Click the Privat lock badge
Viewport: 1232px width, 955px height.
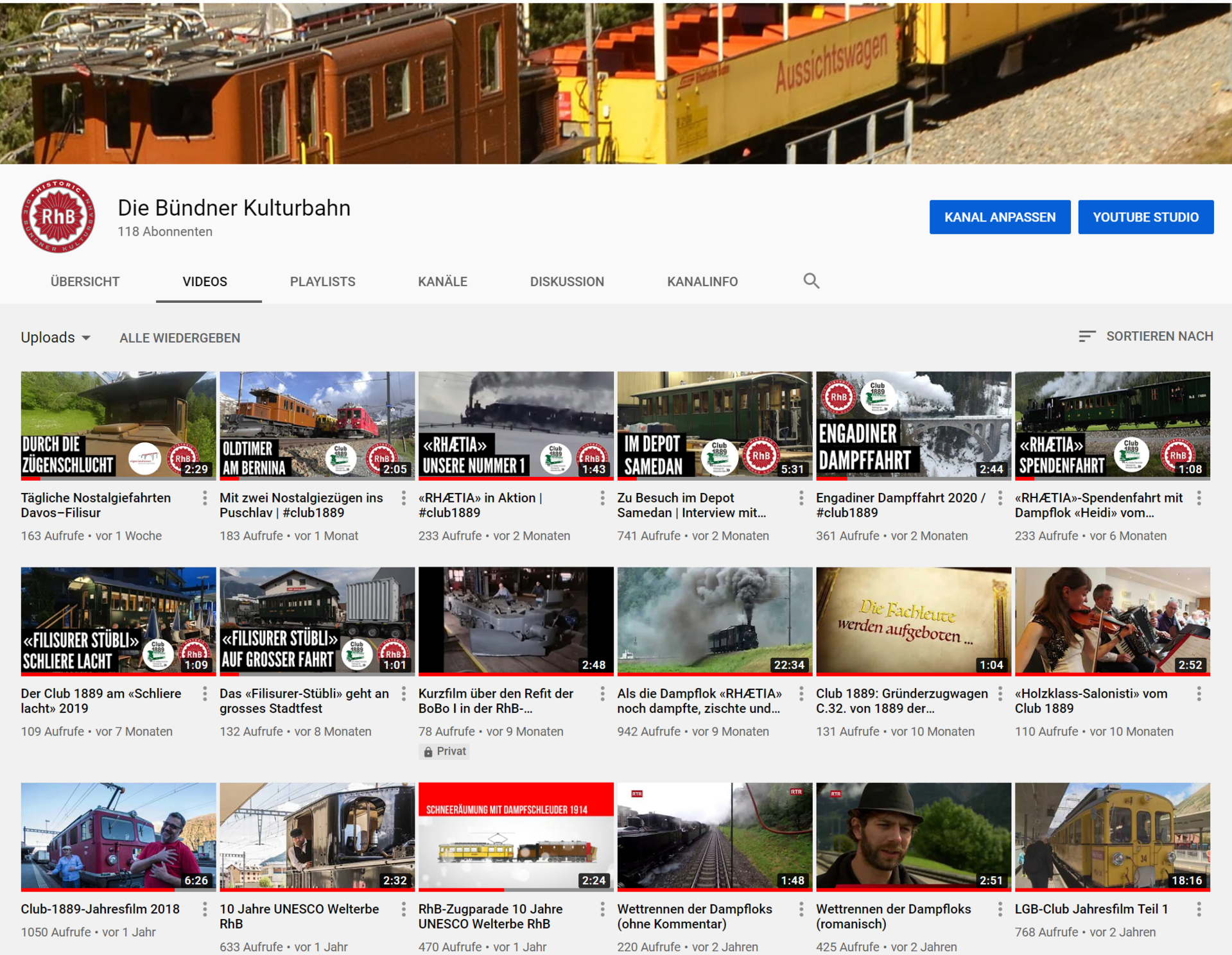click(x=444, y=752)
